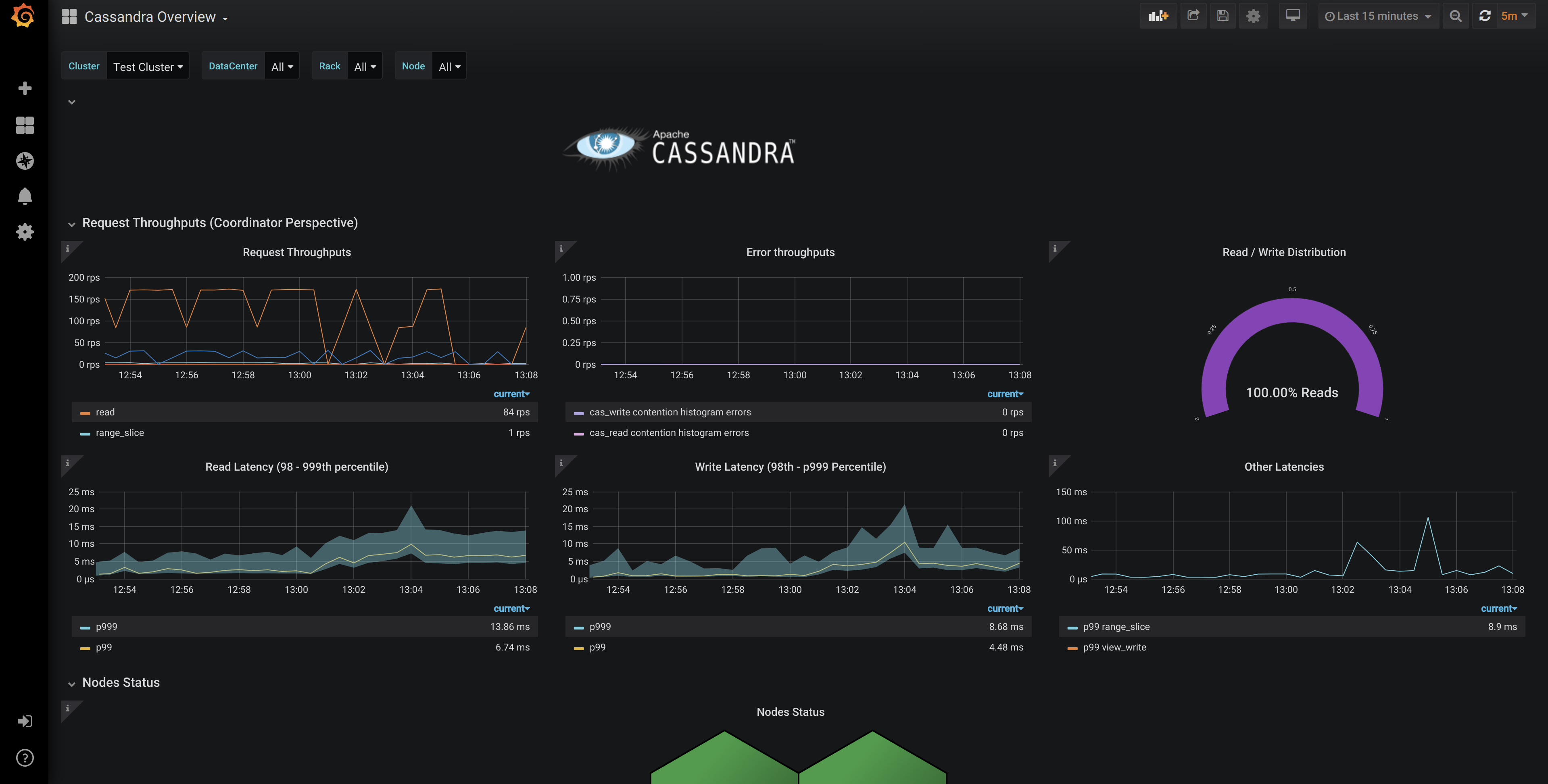Image resolution: width=1548 pixels, height=784 pixels.
Task: Share this dashboard via the share icon
Action: click(1193, 16)
